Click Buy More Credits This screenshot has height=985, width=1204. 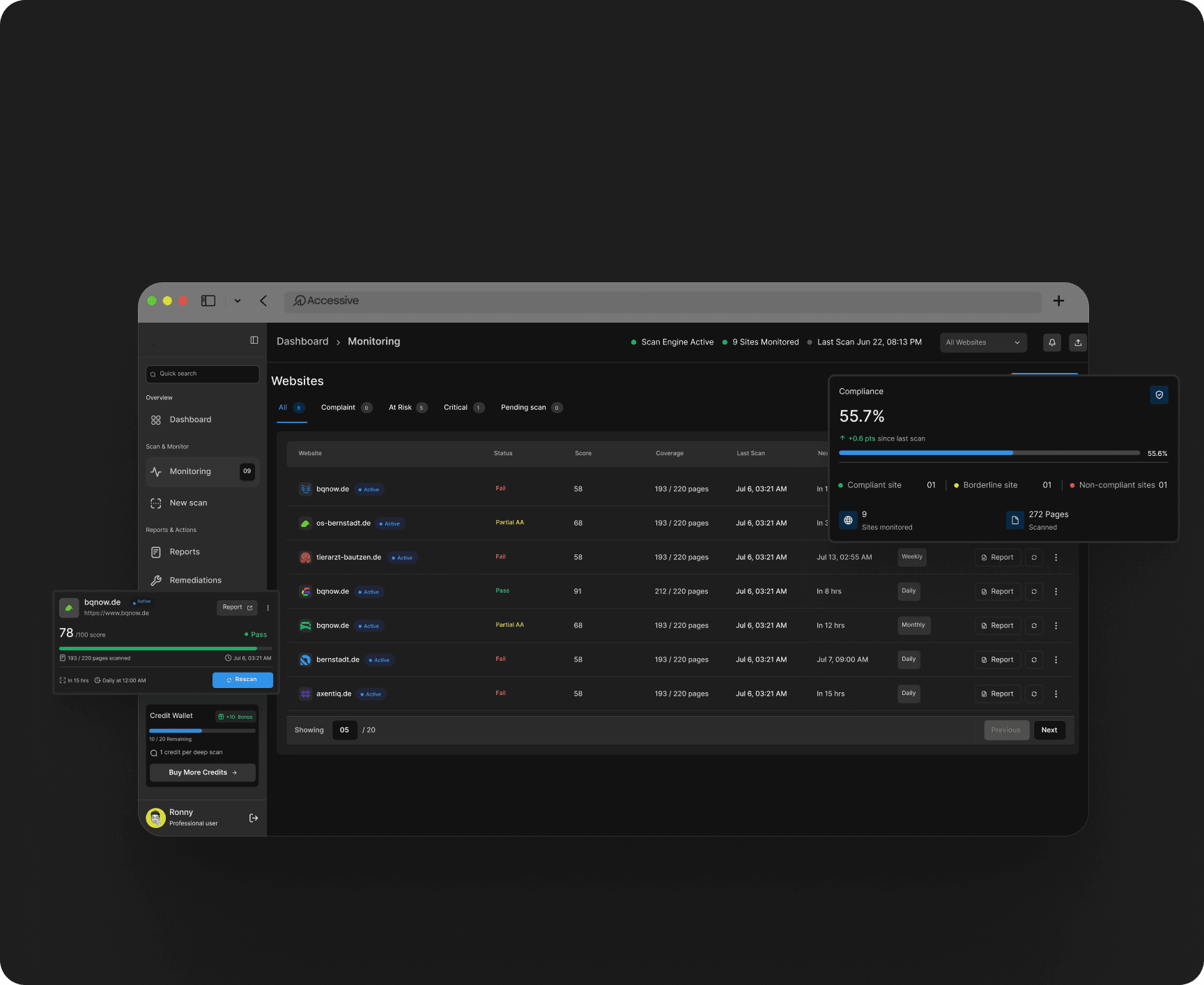203,772
